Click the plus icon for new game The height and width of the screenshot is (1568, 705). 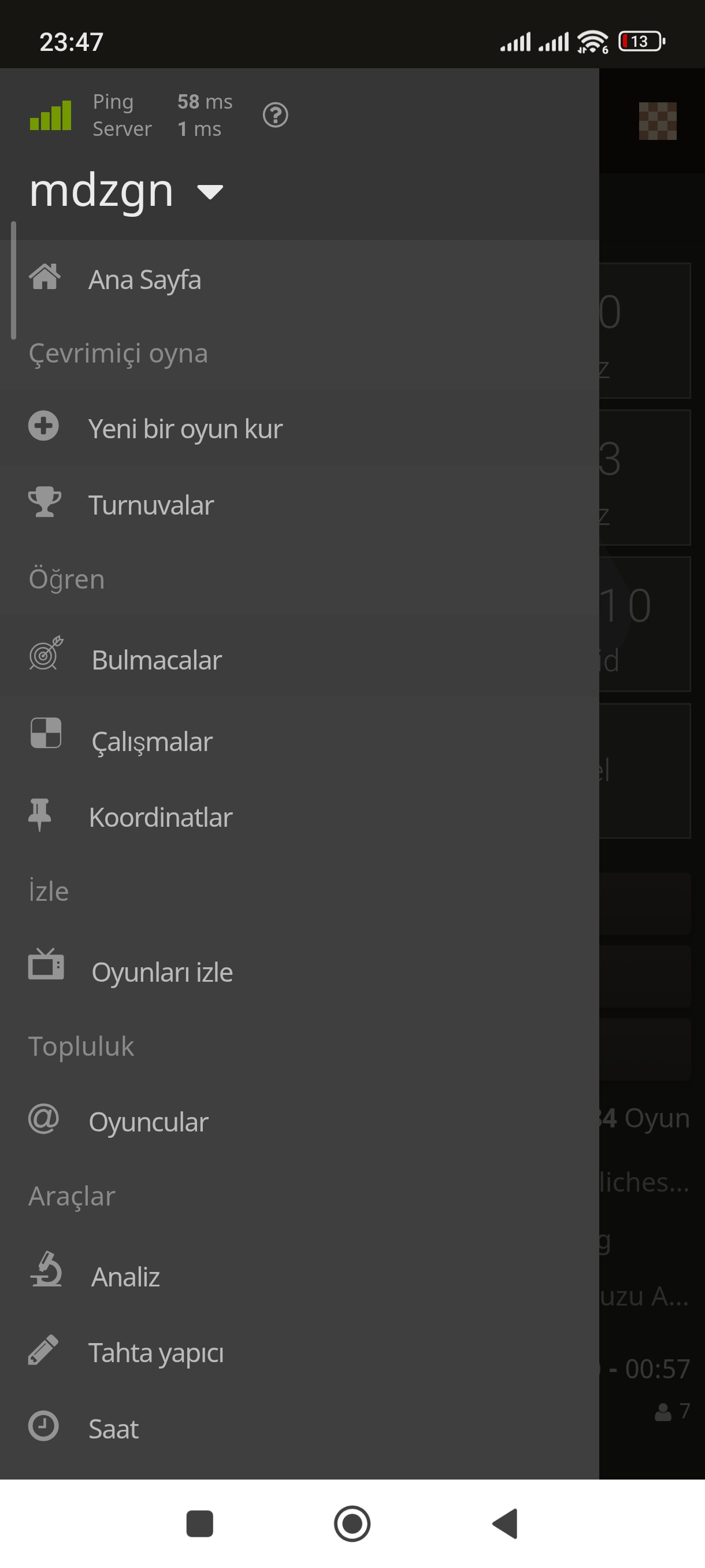[x=43, y=426]
